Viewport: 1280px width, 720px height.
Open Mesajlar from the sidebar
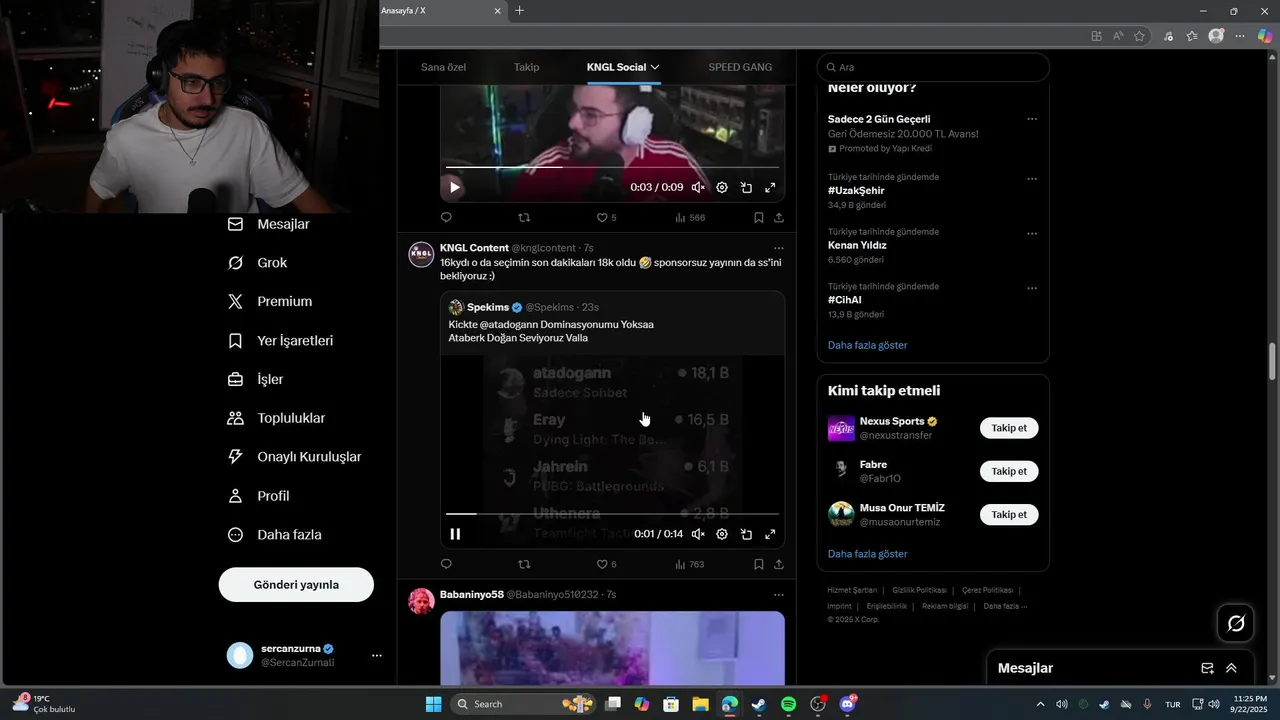(x=269, y=224)
